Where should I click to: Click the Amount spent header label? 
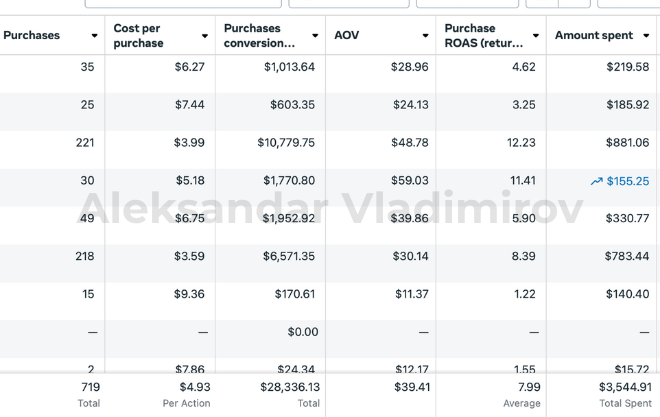point(594,36)
